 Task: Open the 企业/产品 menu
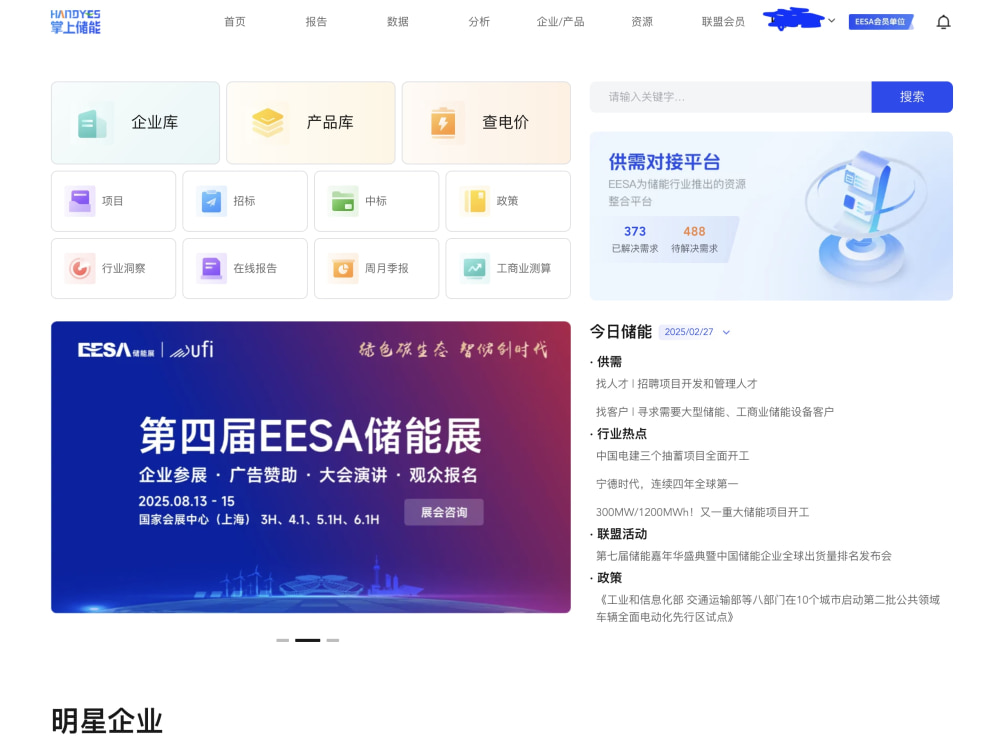(x=561, y=22)
